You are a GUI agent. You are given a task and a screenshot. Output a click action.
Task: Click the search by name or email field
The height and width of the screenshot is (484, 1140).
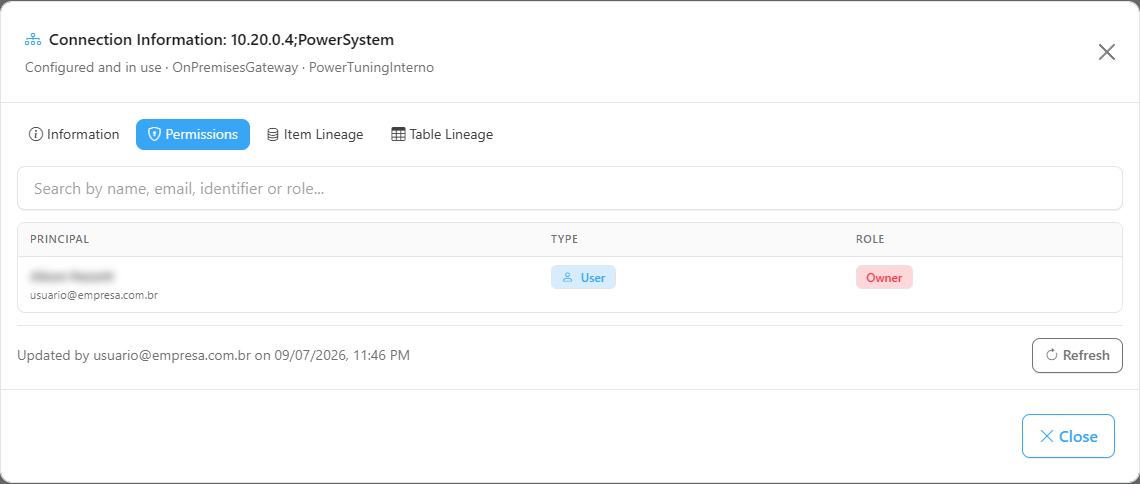coord(570,188)
